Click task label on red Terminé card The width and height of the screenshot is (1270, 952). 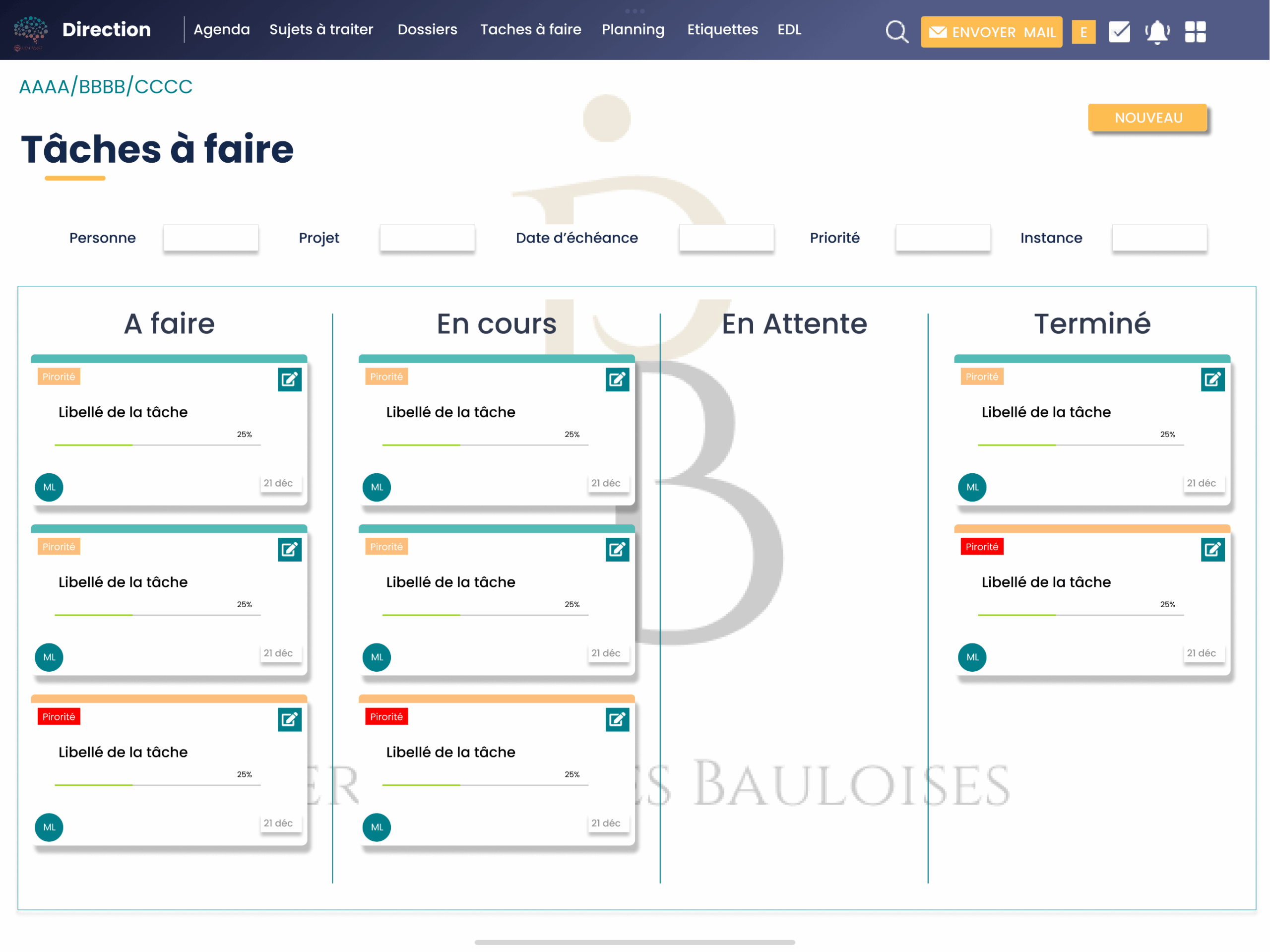click(x=1045, y=581)
